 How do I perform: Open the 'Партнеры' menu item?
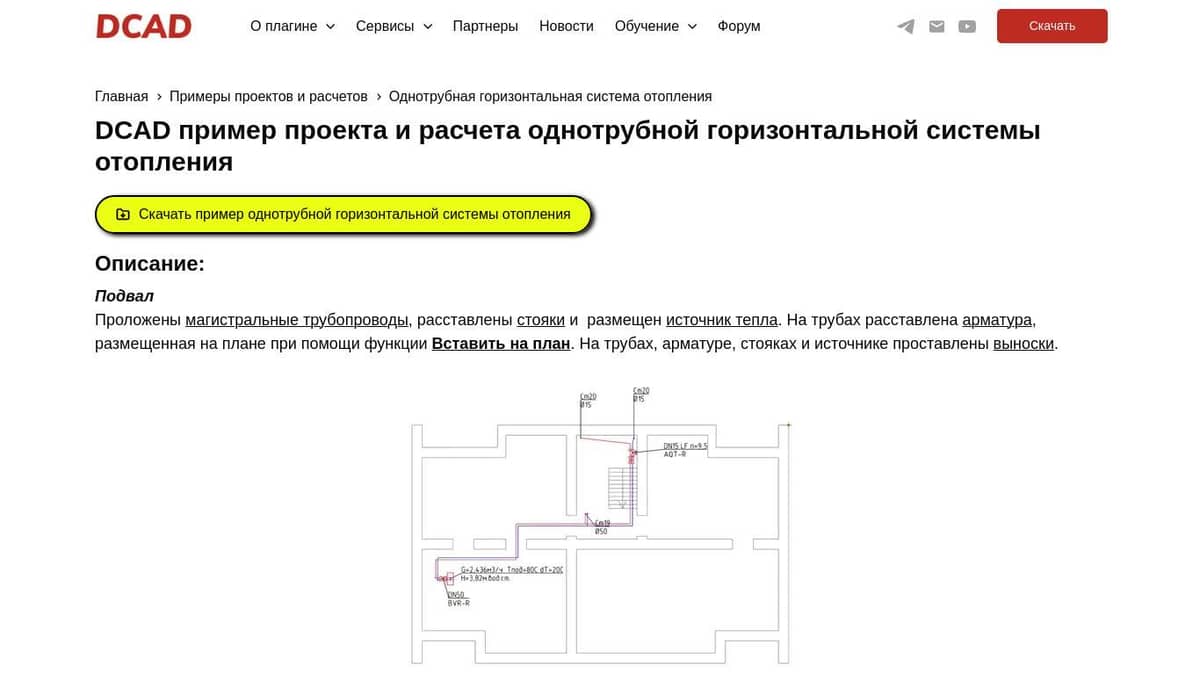(x=485, y=26)
